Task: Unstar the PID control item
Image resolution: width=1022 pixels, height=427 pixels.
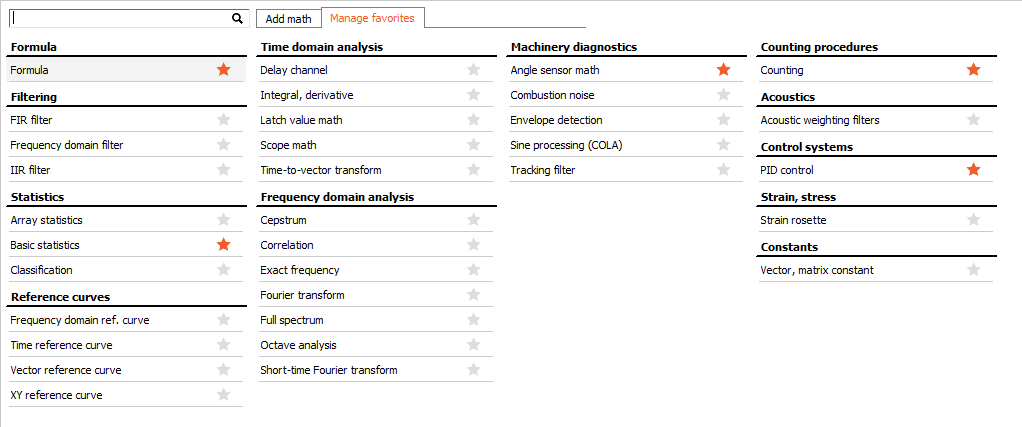Action: click(x=973, y=170)
